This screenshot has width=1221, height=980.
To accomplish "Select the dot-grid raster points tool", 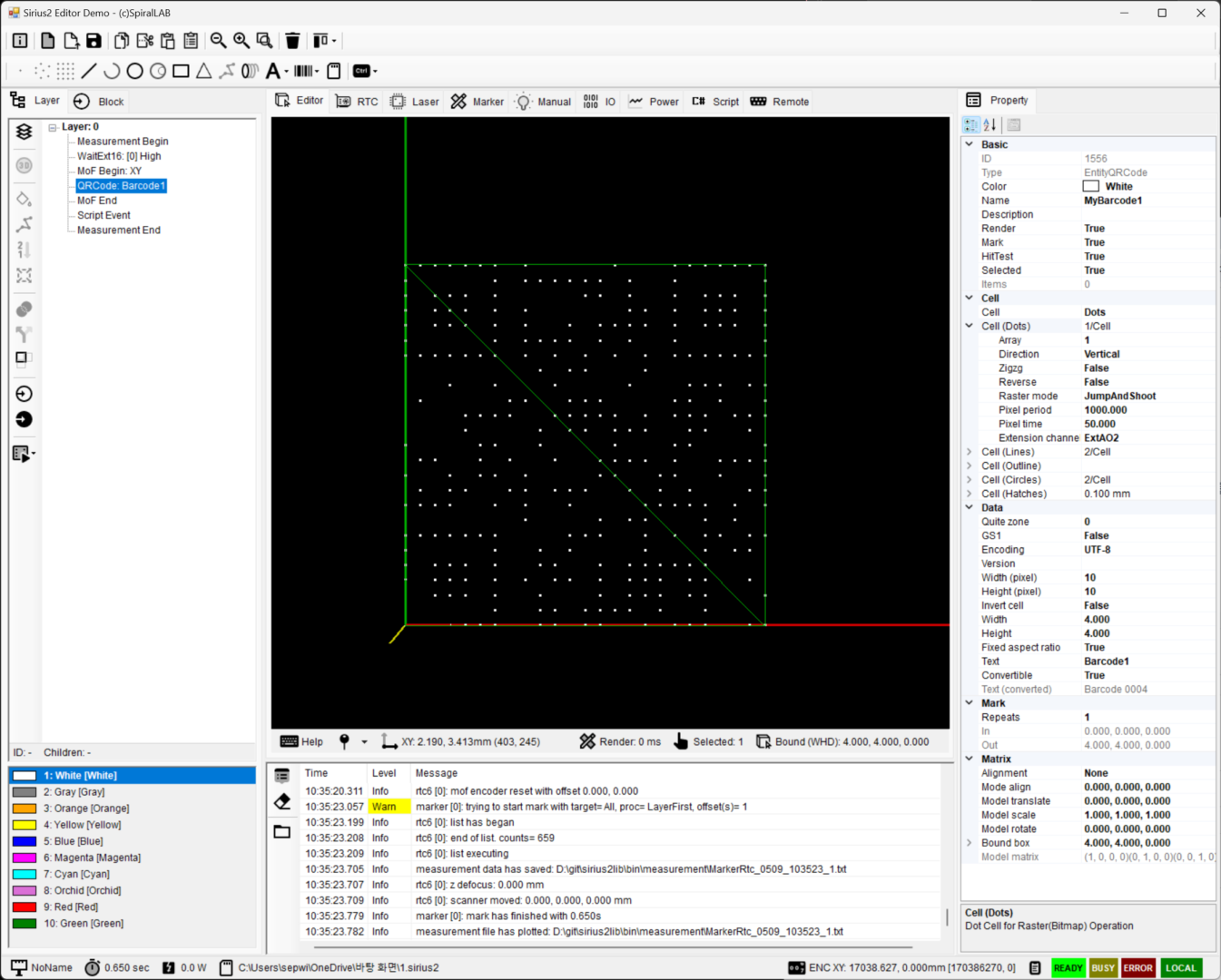I will pos(65,71).
